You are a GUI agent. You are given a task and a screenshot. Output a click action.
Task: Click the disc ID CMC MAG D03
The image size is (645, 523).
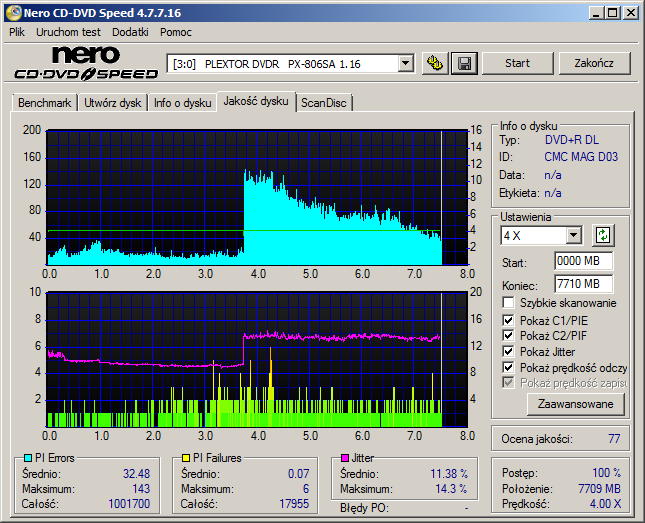pyautogui.click(x=581, y=157)
